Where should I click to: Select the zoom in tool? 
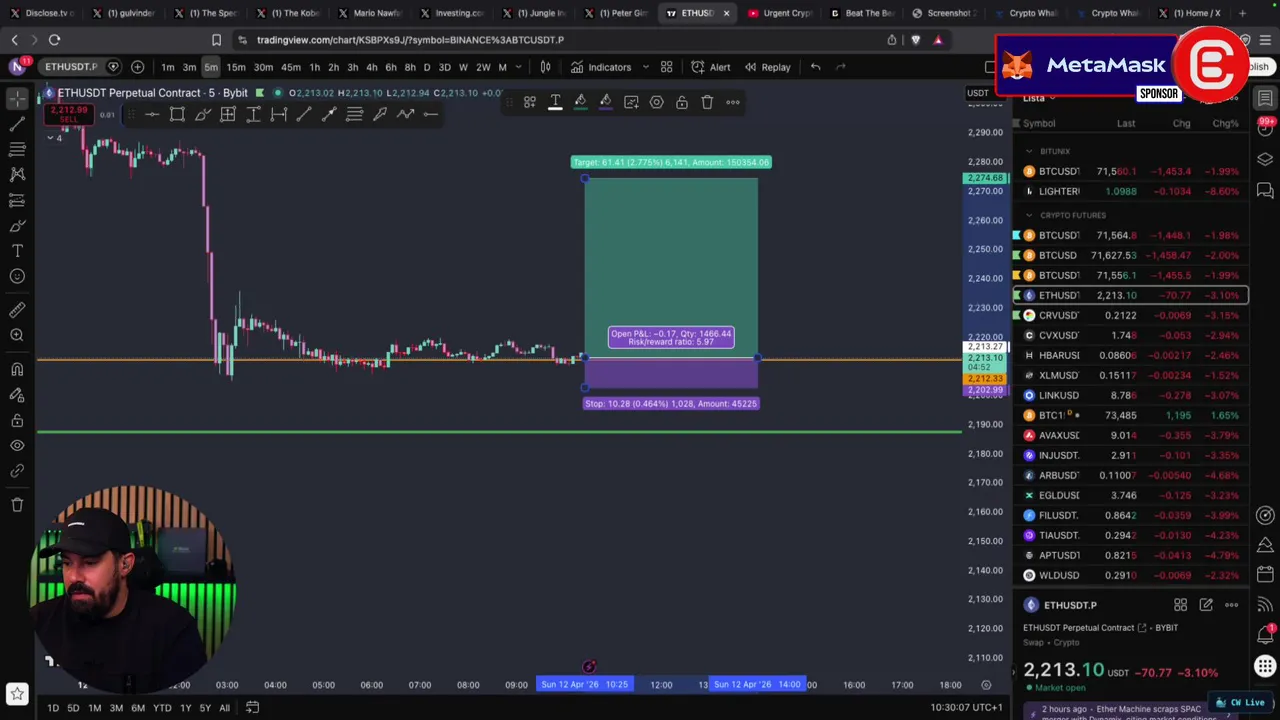17,336
